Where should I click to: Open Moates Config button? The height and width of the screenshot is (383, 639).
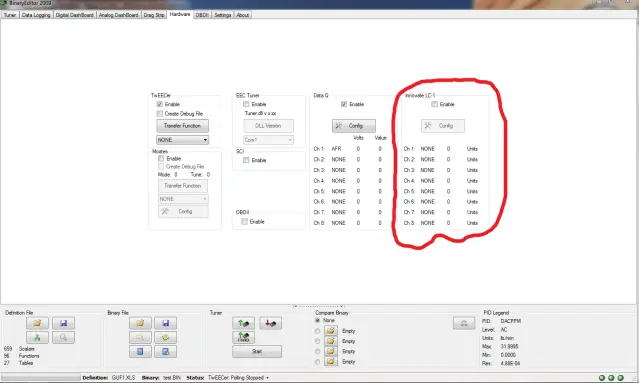[x=183, y=211]
